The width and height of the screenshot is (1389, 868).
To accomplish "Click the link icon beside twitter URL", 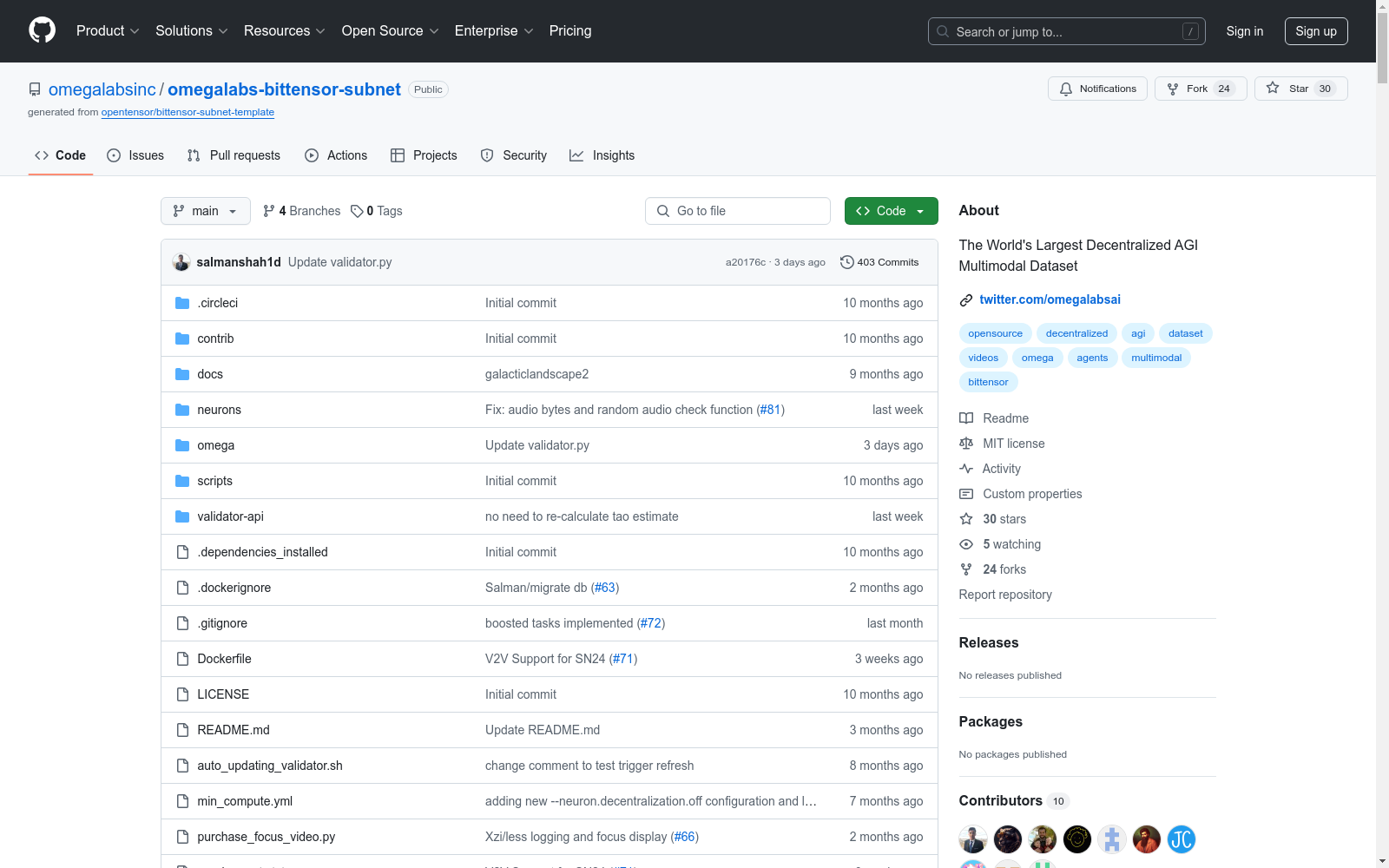I will click(966, 300).
